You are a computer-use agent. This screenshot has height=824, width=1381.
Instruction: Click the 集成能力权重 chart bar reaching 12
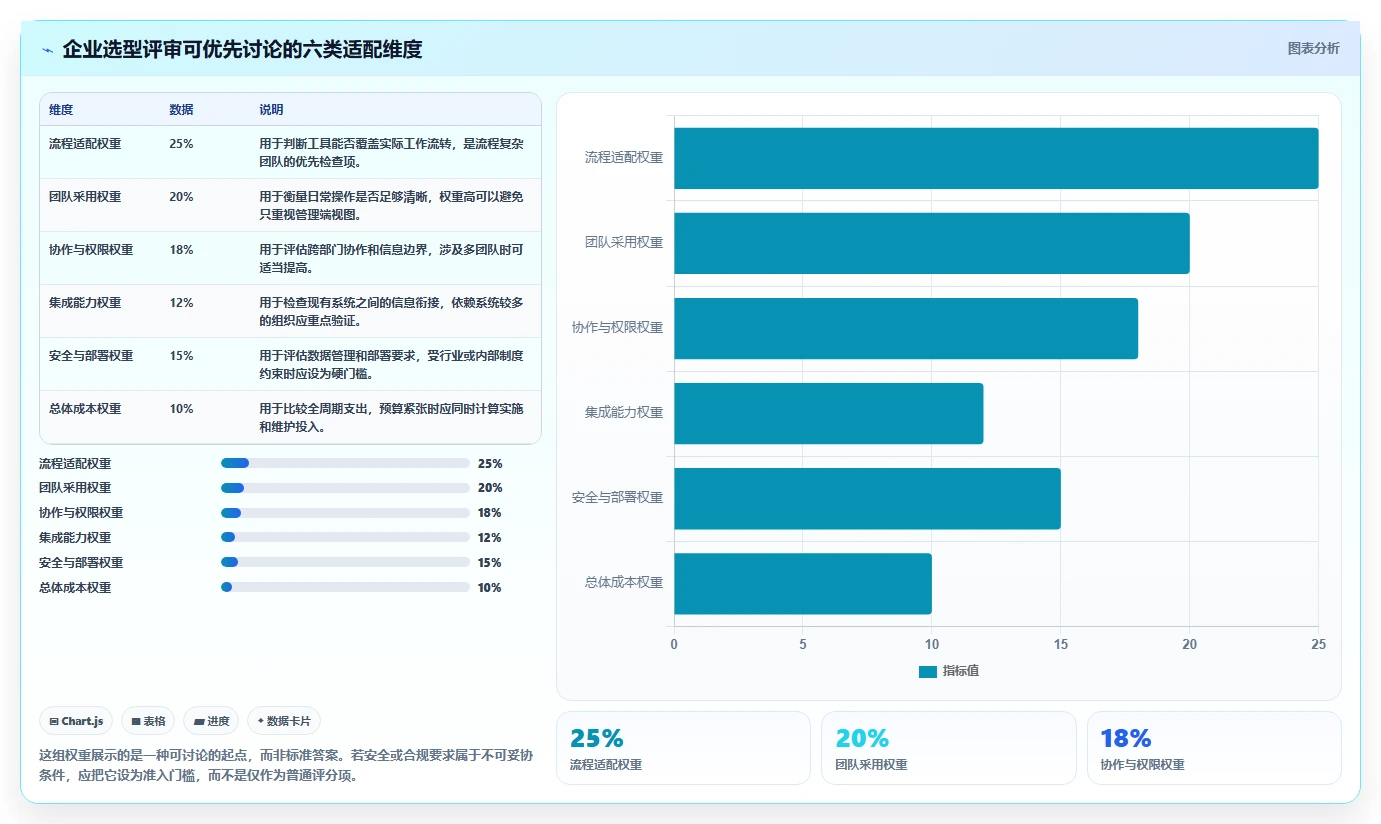pos(829,413)
